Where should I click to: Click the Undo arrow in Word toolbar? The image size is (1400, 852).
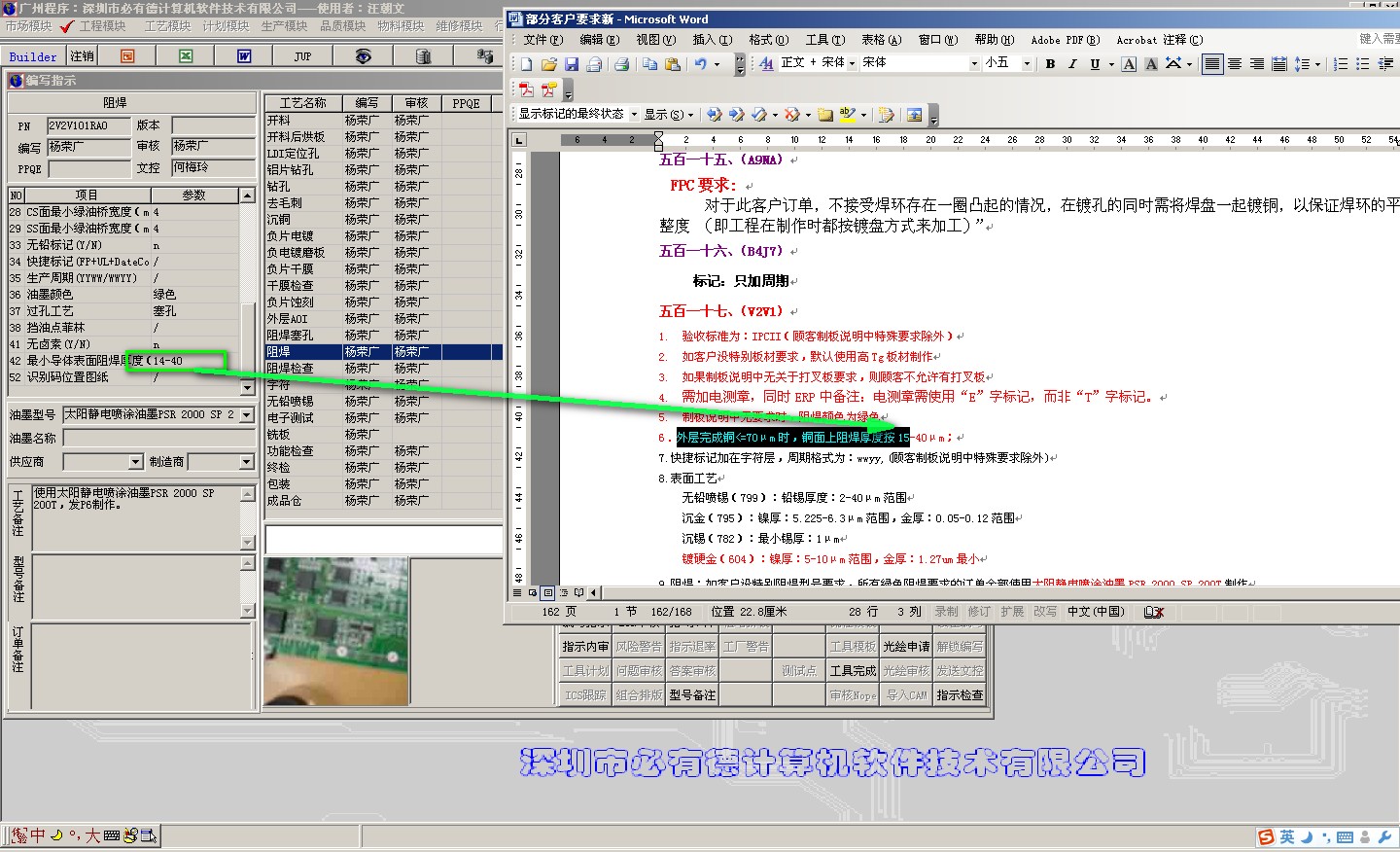pos(700,64)
